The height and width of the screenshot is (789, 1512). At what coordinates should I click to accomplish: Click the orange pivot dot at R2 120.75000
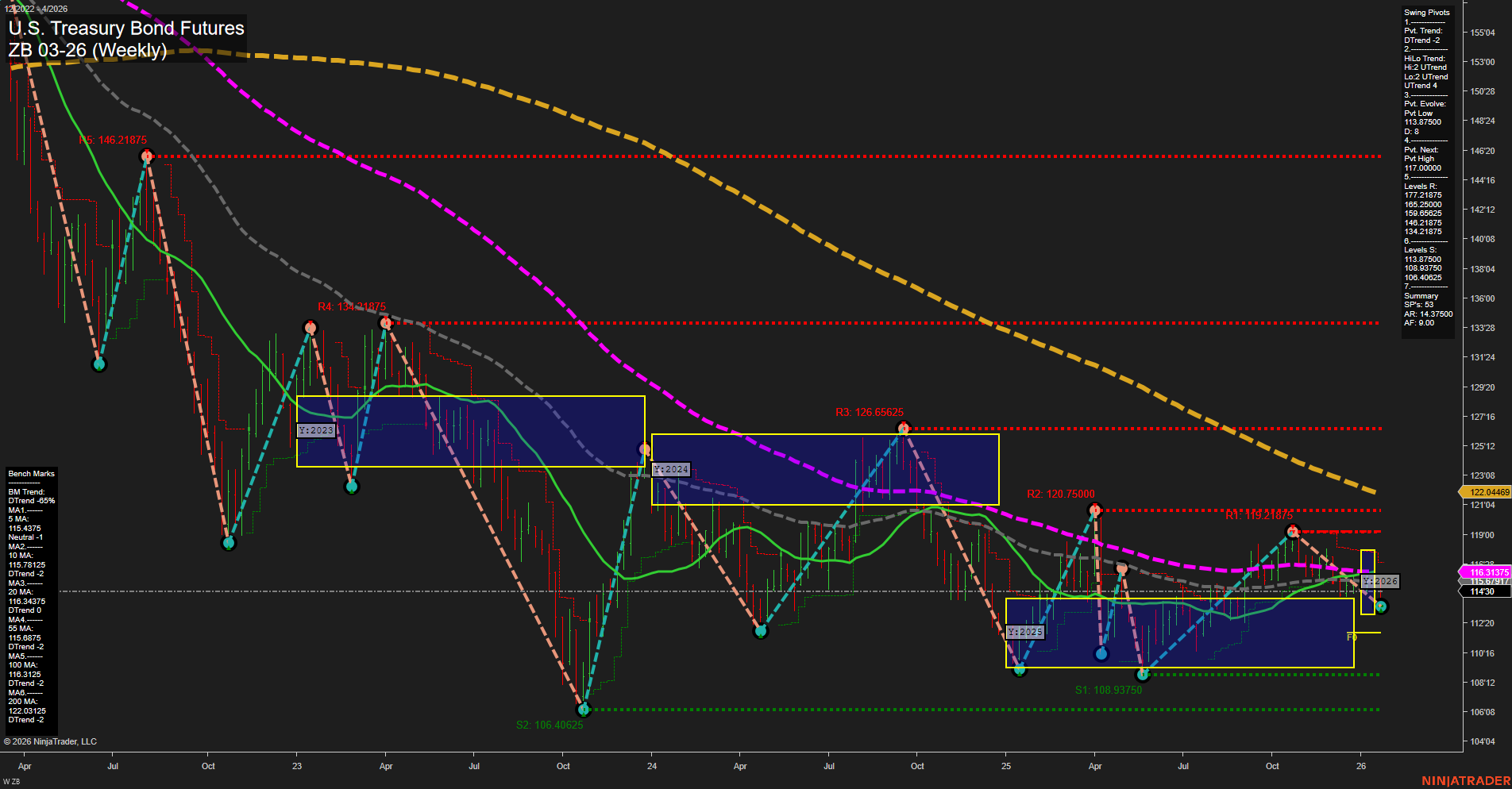[x=1097, y=510]
